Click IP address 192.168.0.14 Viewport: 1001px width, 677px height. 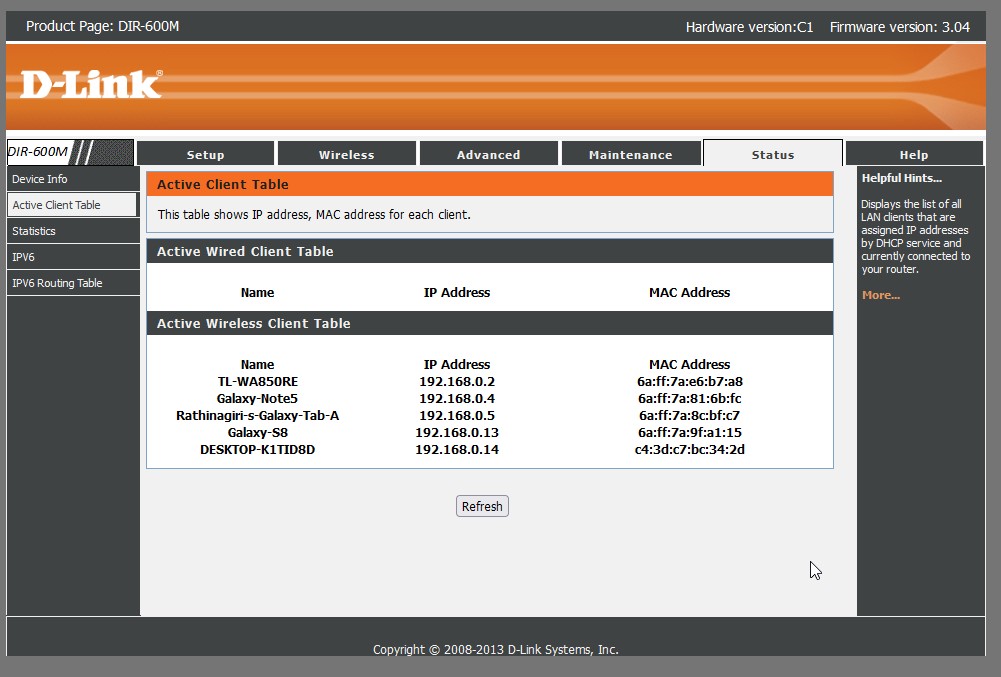pos(456,449)
